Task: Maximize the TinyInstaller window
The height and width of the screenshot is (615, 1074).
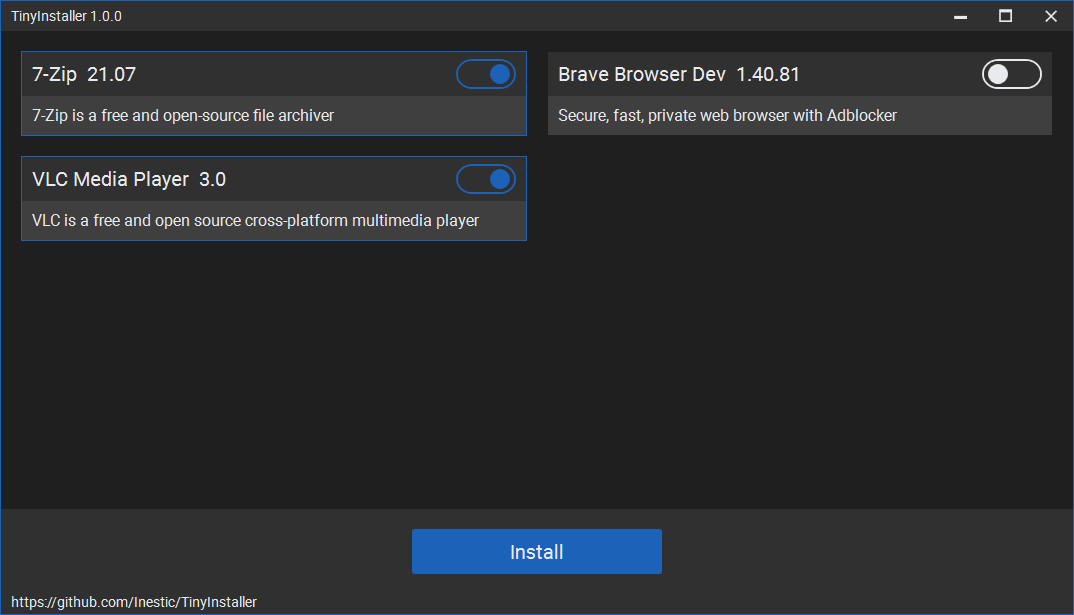Action: [1005, 16]
